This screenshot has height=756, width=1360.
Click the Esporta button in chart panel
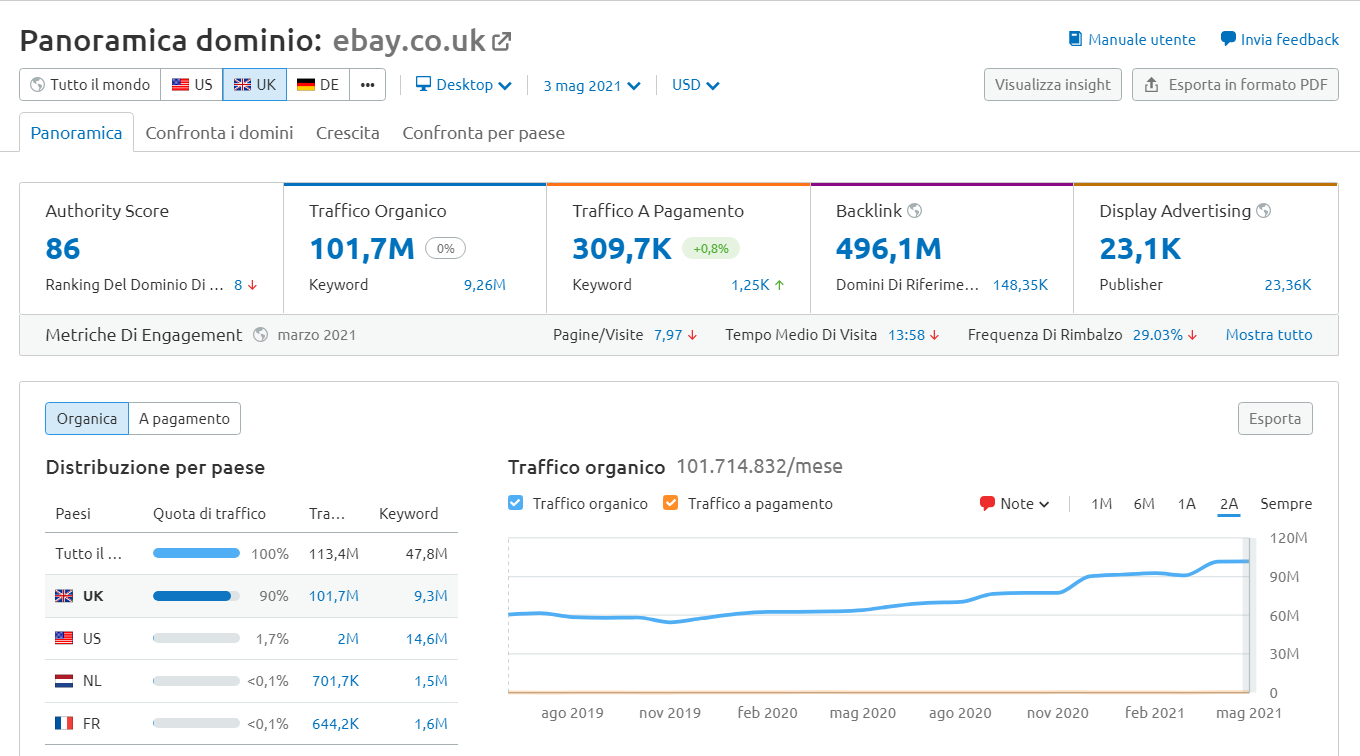pos(1275,419)
